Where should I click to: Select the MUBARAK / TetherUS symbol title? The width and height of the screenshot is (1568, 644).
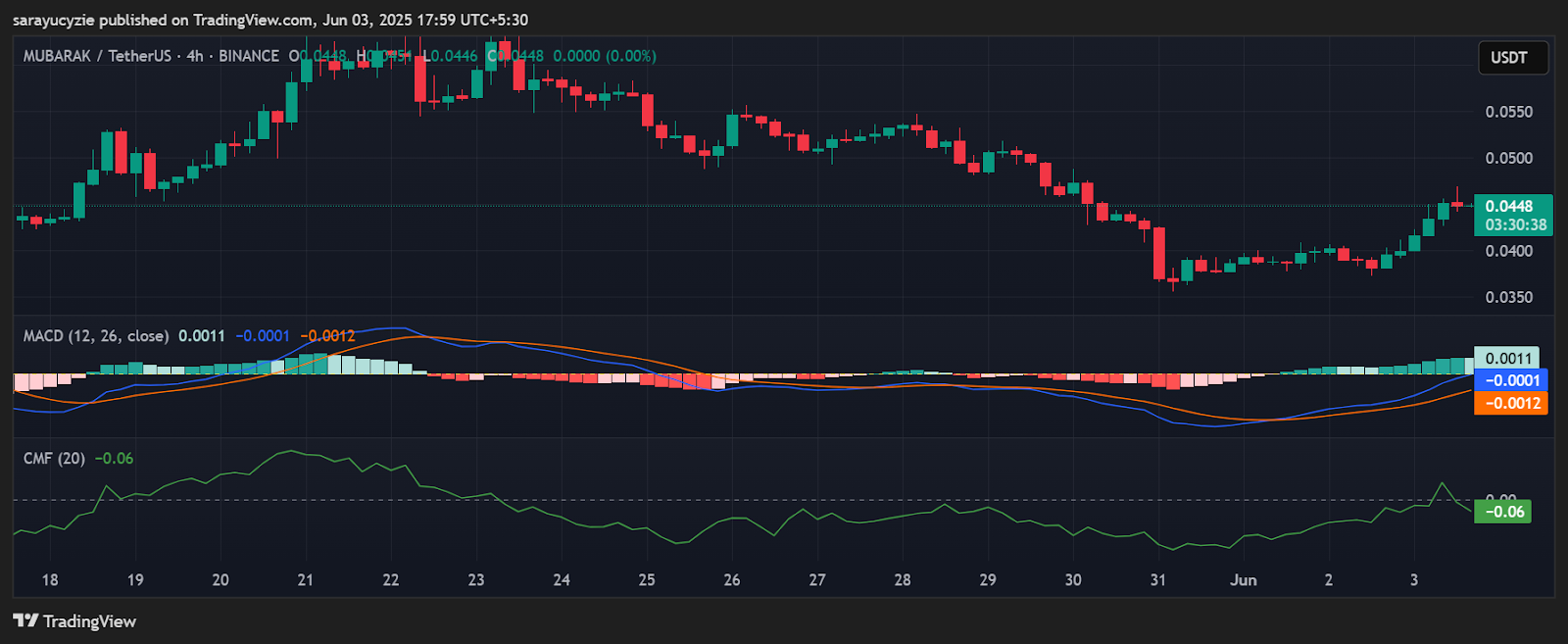click(x=96, y=56)
